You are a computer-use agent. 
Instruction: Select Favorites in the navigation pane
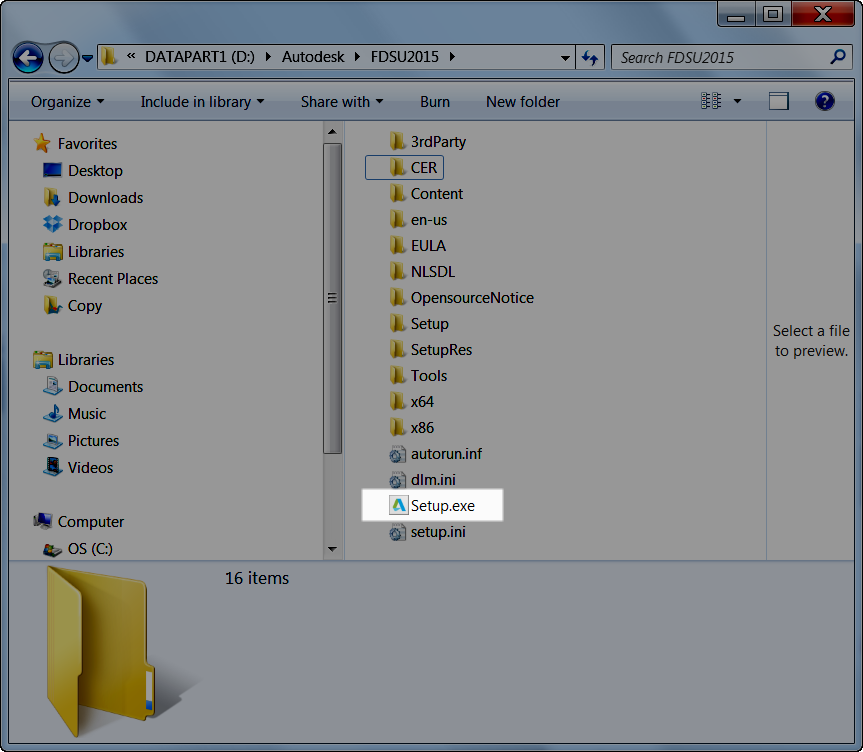click(x=75, y=144)
